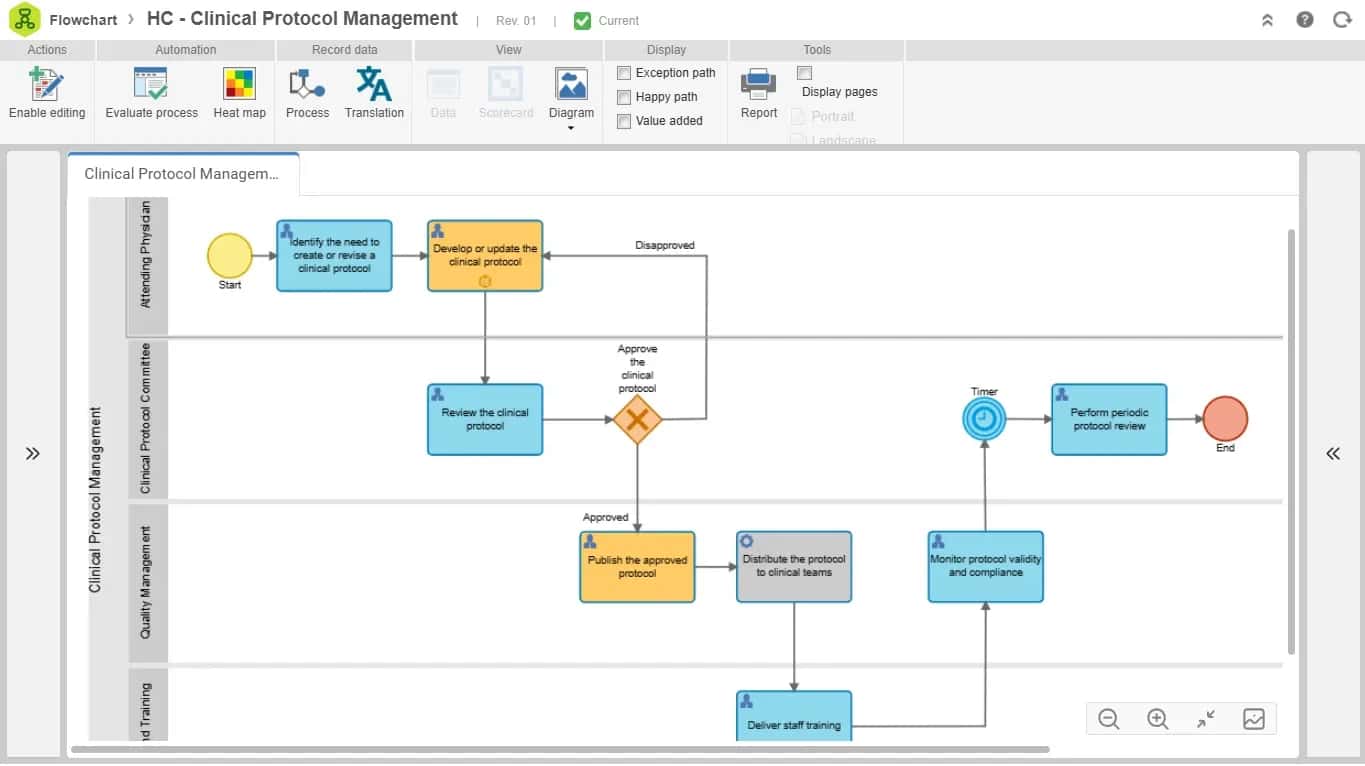Click the Disapproved flow label
This screenshot has height=766, width=1365.
point(665,245)
